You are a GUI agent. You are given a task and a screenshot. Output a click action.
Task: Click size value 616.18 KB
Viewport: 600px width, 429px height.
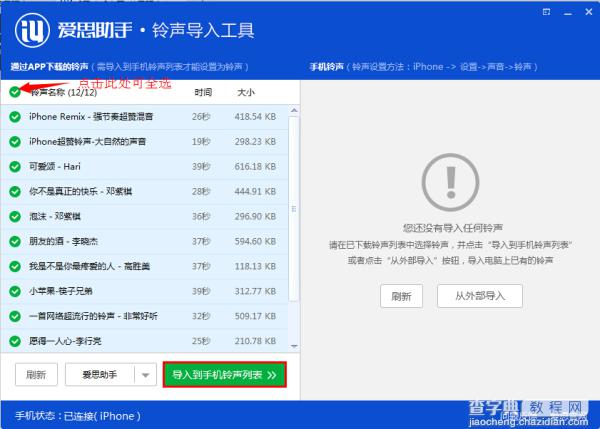pyautogui.click(x=255, y=166)
